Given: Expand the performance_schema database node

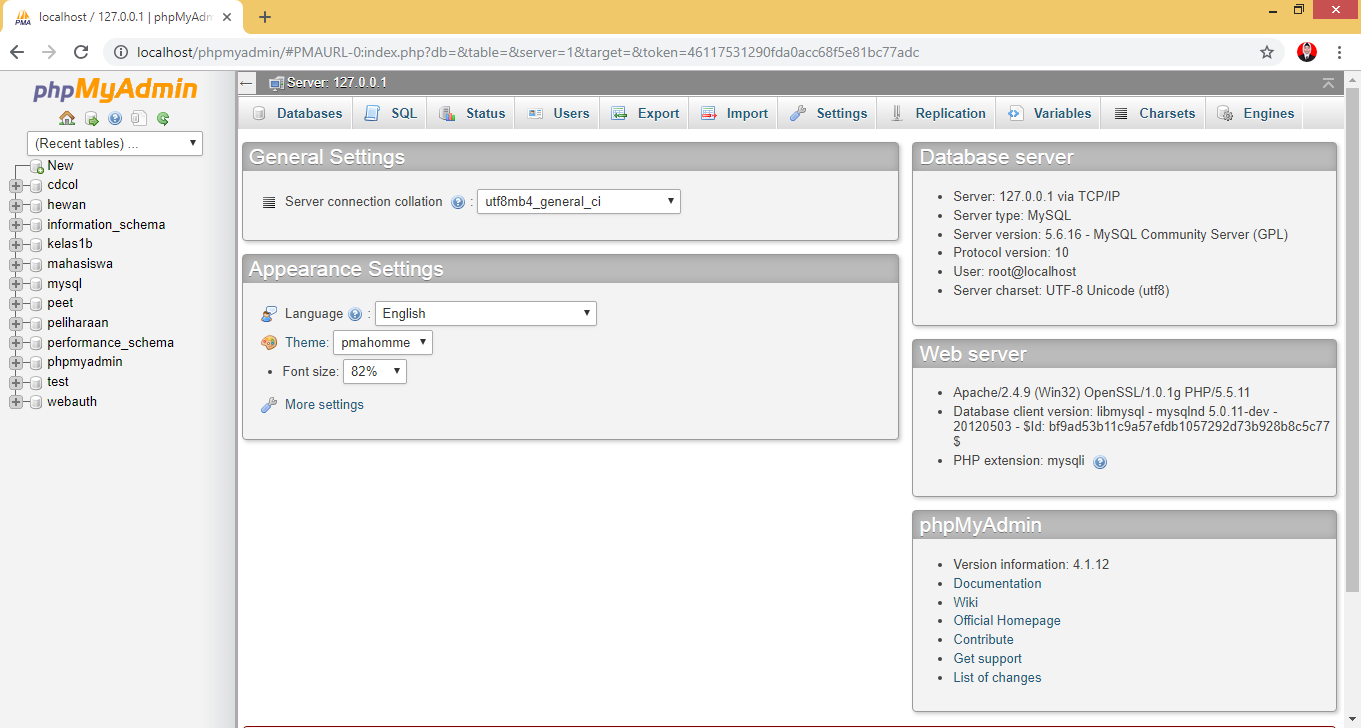Looking at the screenshot, I should (16, 343).
